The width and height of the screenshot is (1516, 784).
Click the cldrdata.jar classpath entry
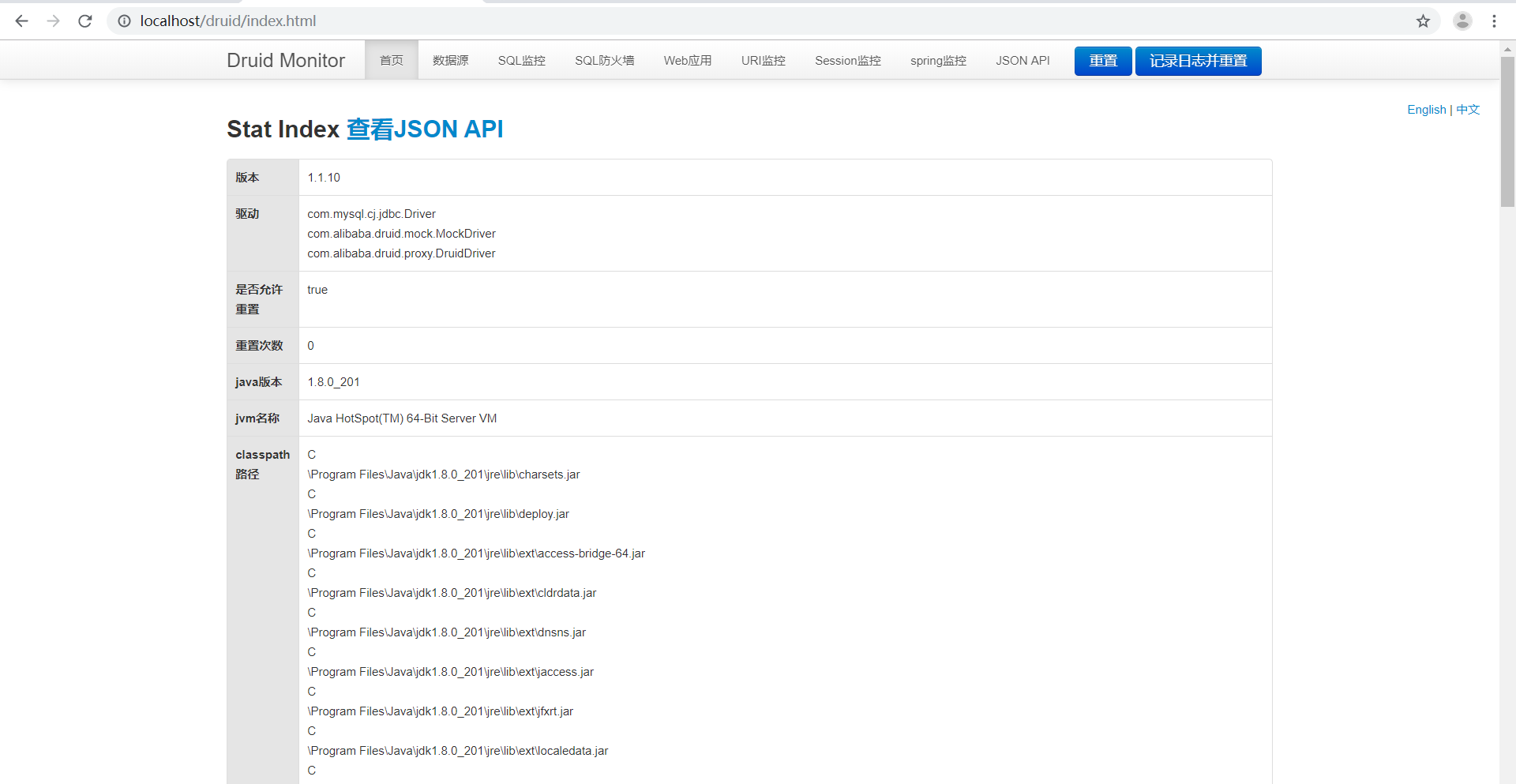coord(452,593)
